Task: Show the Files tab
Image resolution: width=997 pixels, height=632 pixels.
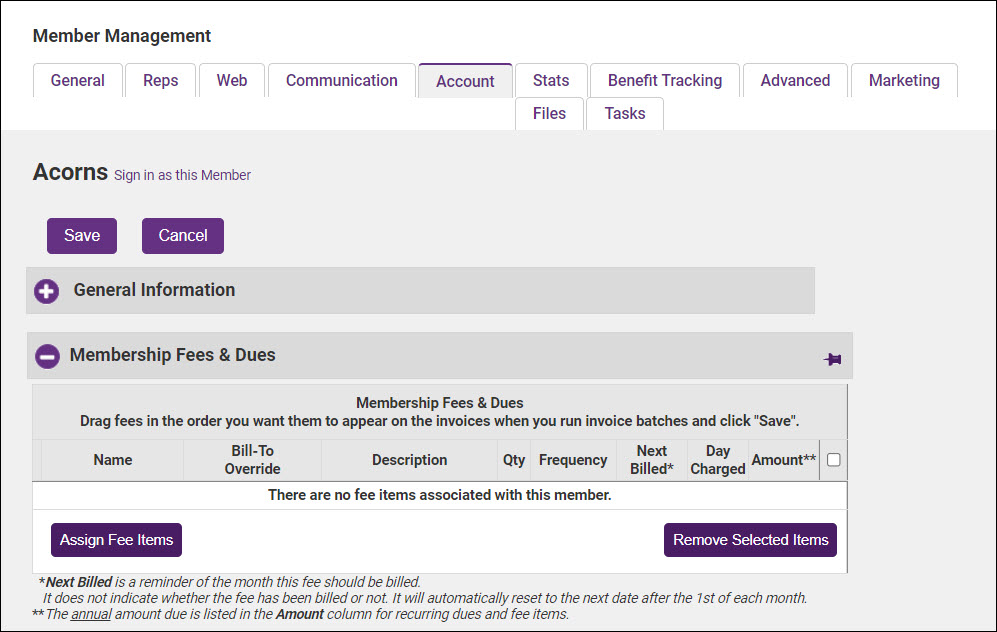Action: click(549, 114)
